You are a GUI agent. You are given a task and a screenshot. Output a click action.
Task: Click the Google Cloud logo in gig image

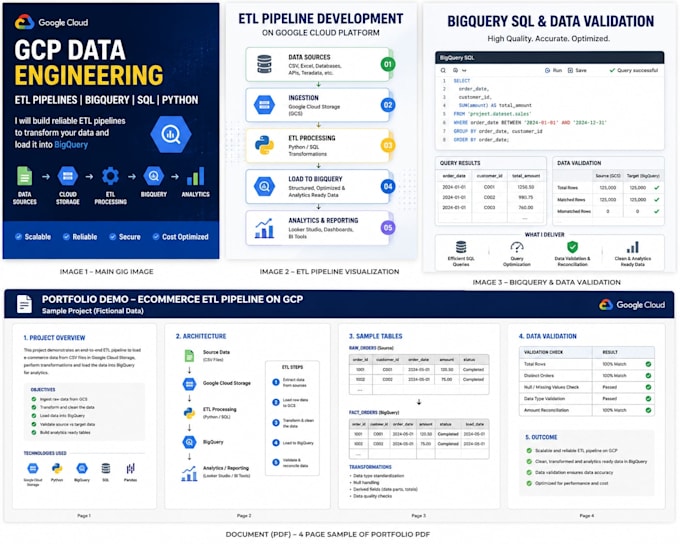point(51,22)
